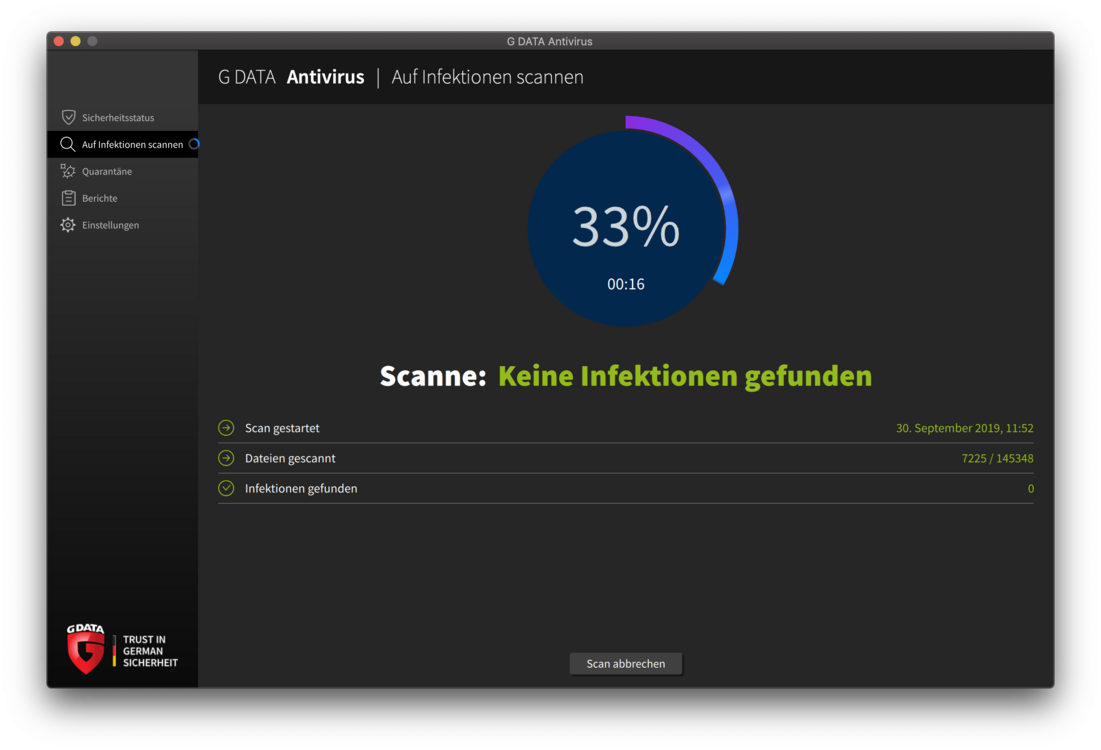This screenshot has height=750, width=1101.
Task: Click the checkmark icon beside Infektionen gefunden
Action: (x=226, y=488)
